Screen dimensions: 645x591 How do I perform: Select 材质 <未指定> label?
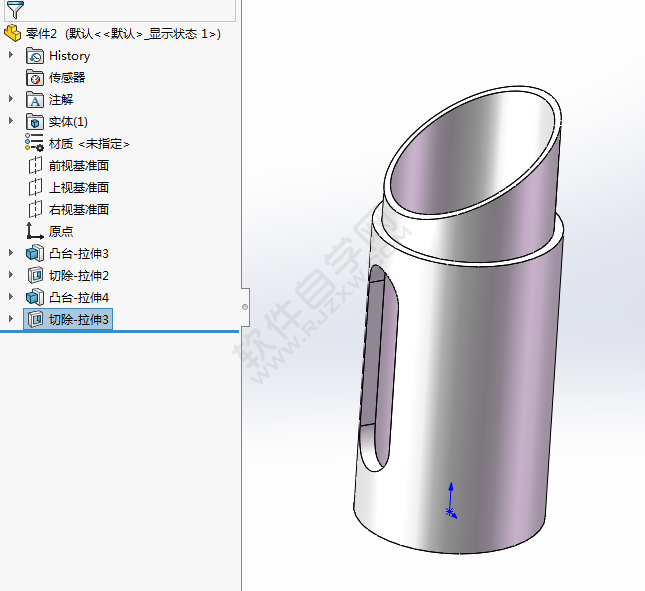tap(89, 144)
